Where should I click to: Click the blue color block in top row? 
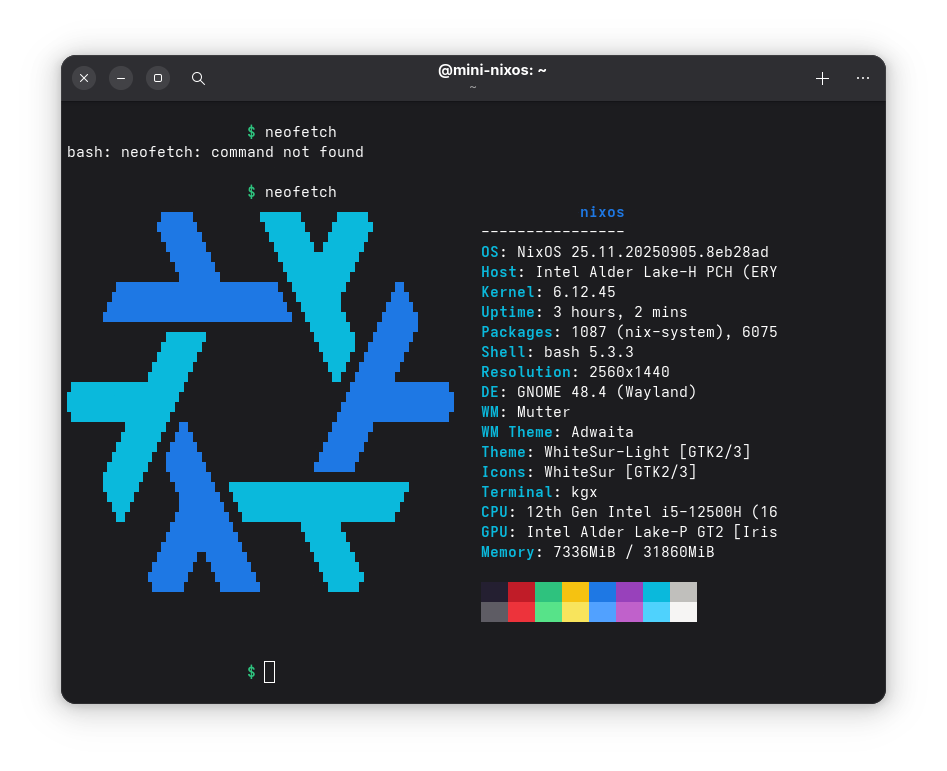click(x=602, y=592)
